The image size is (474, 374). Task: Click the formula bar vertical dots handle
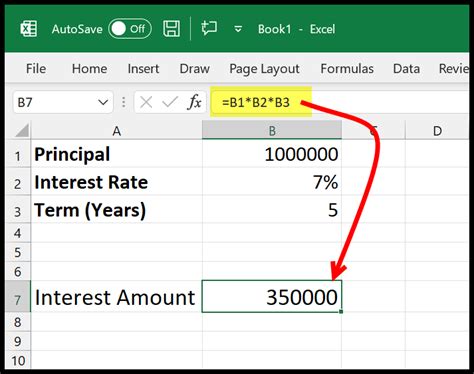124,102
